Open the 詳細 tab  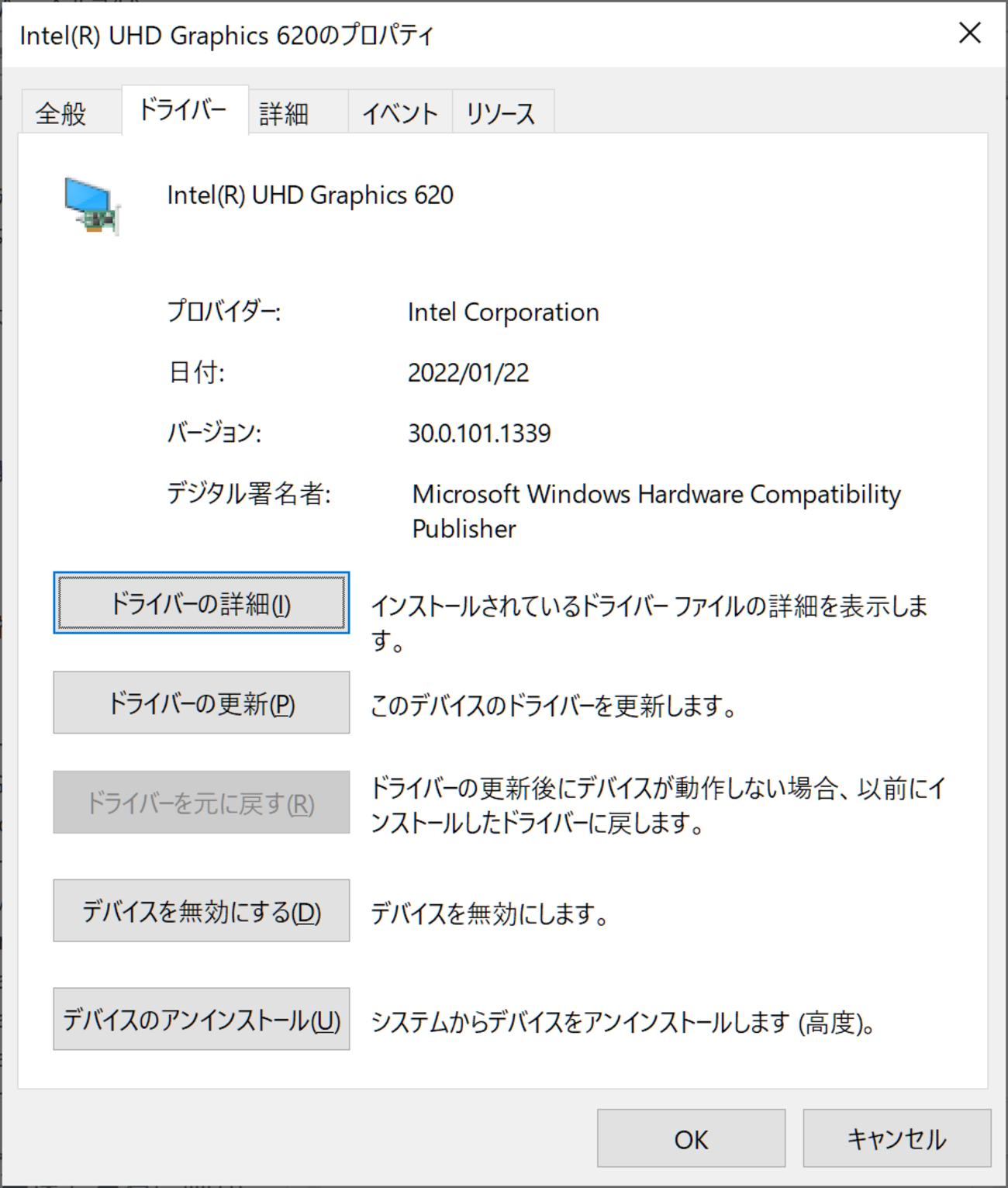coord(298,113)
